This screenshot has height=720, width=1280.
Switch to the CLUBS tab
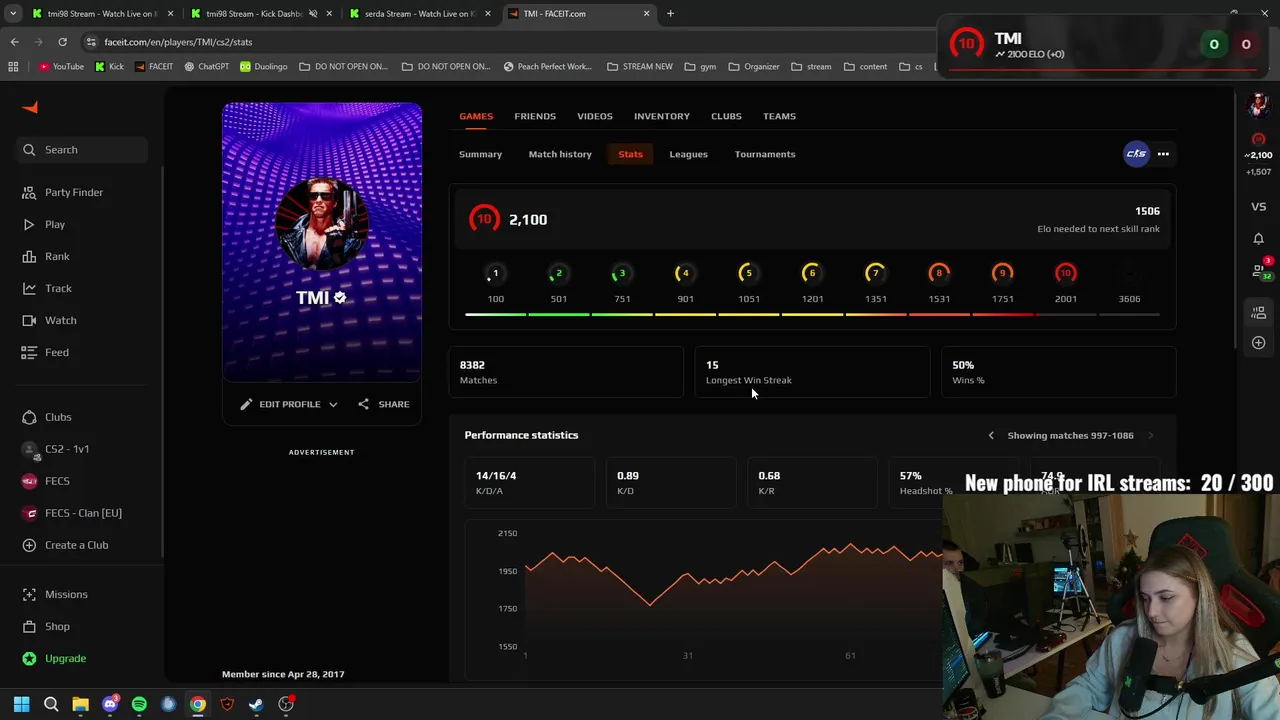pos(726,116)
